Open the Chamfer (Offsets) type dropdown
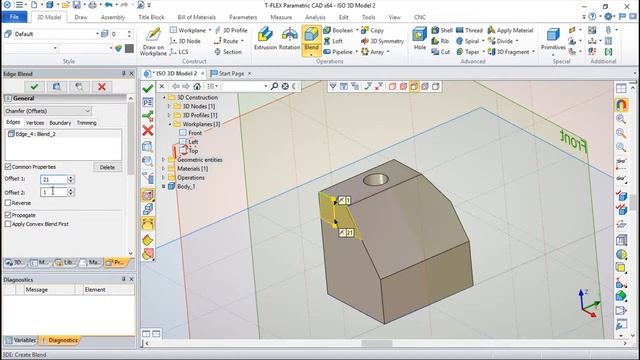Image resolution: width=640 pixels, height=360 pixels. tap(48, 111)
